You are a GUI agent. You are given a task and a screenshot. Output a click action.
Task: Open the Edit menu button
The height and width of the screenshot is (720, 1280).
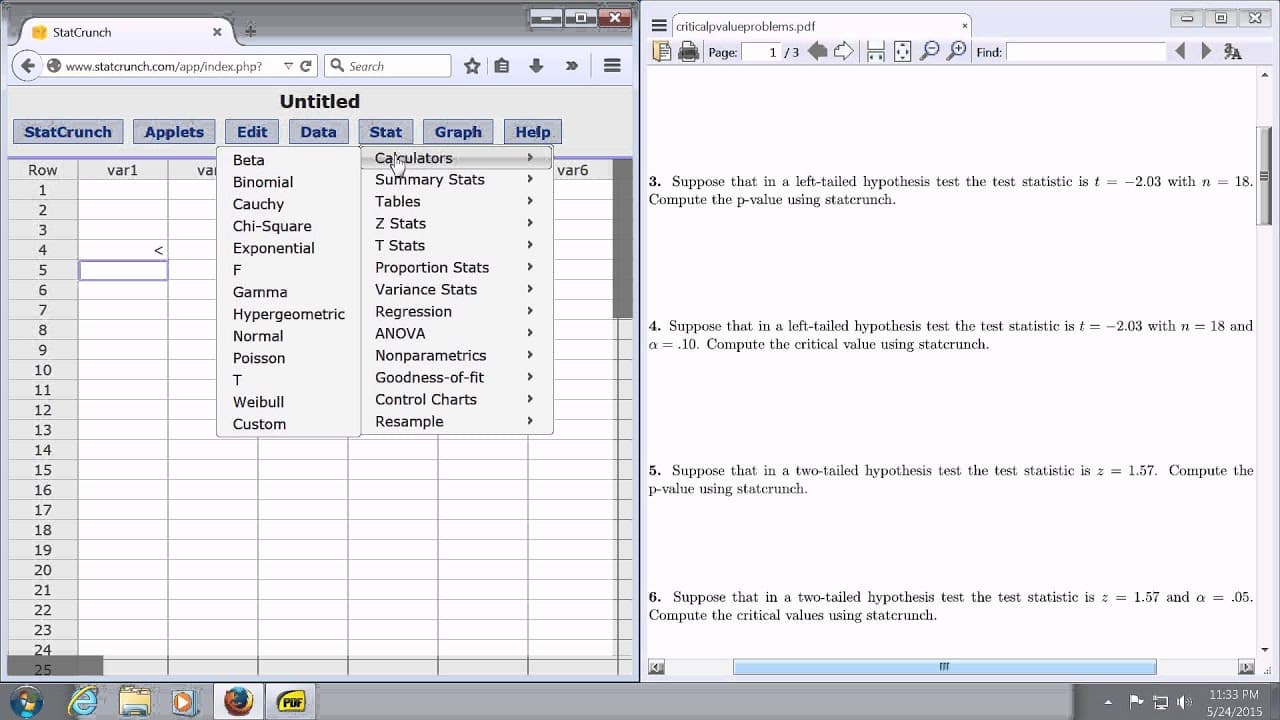(x=252, y=132)
